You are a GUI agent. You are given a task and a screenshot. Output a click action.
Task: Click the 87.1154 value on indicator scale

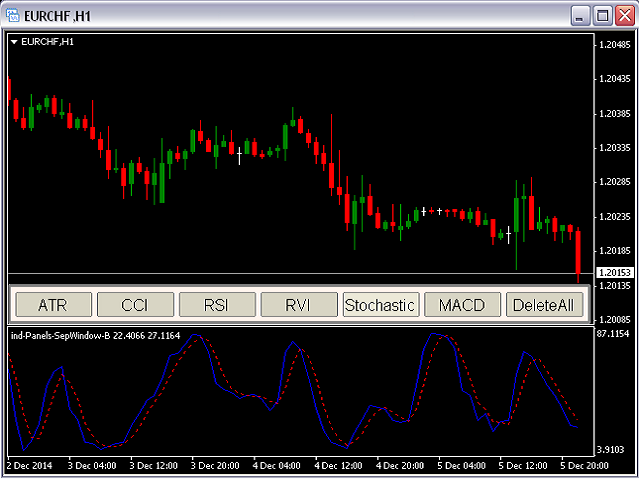point(611,333)
